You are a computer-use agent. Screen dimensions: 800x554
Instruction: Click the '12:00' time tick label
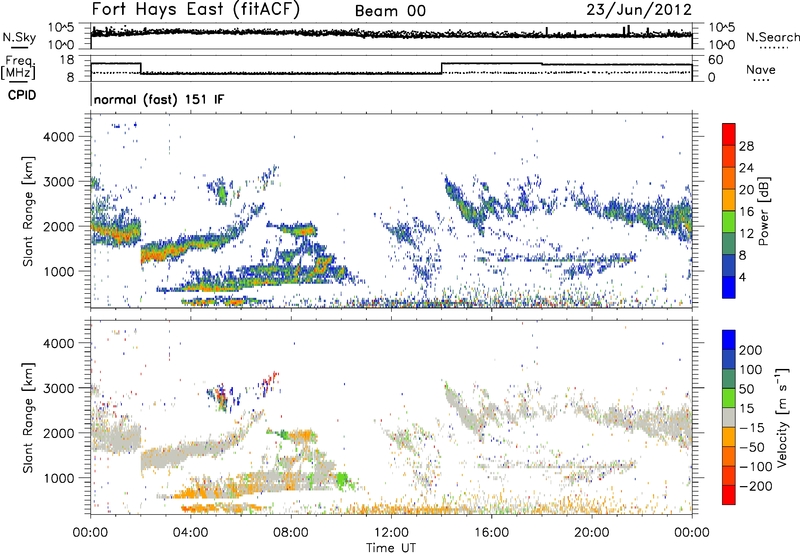[391, 533]
